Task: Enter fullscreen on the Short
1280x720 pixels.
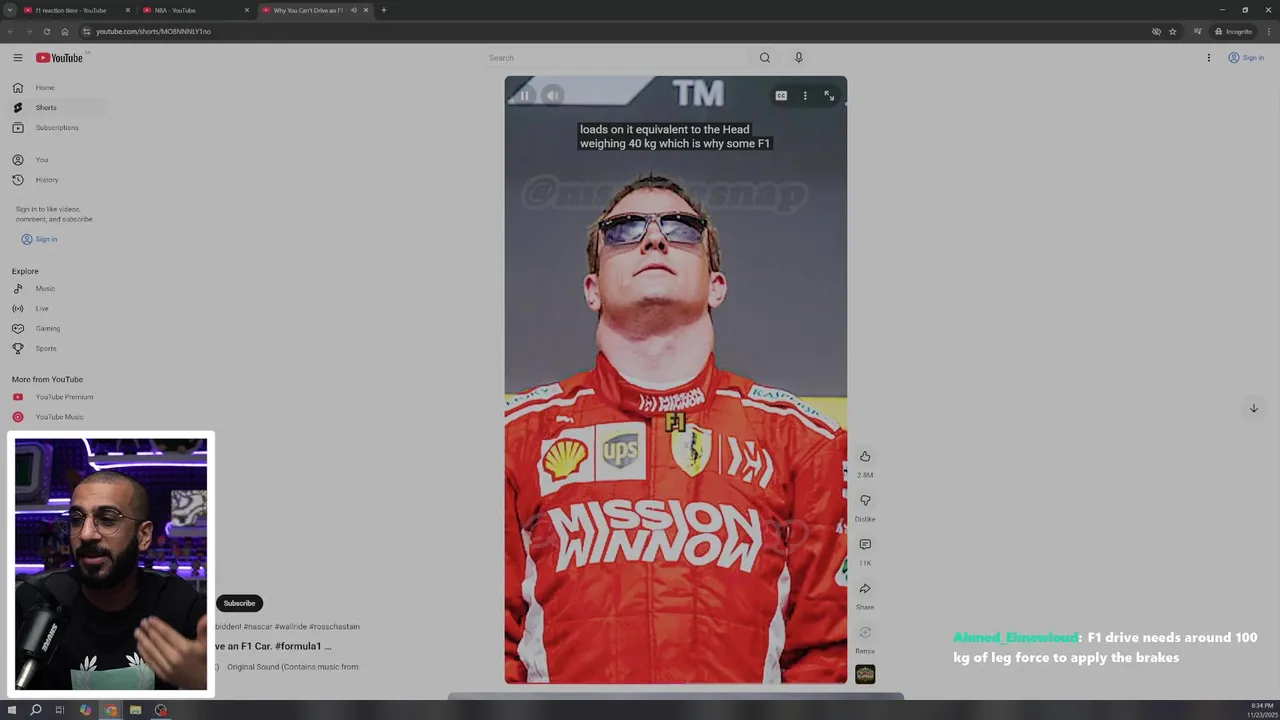Action: [x=829, y=96]
